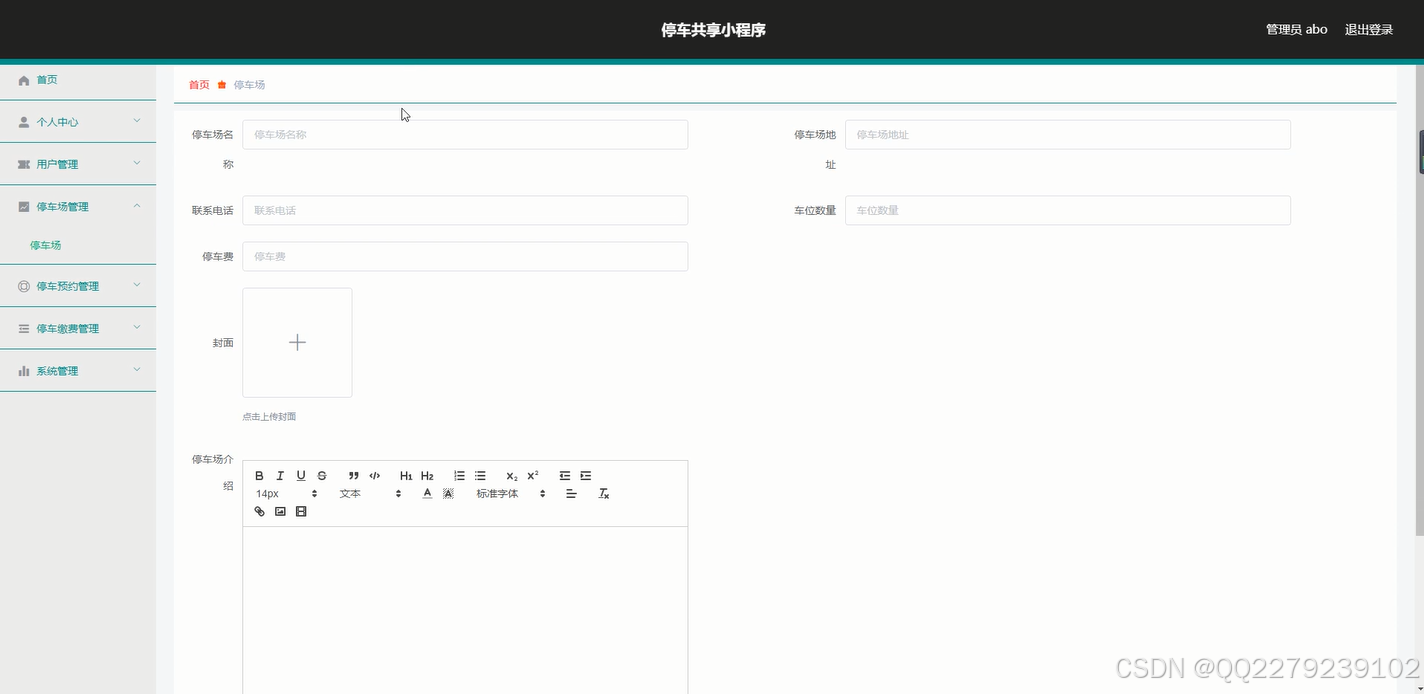Open the code view icon in the editor
This screenshot has width=1424, height=694.
click(x=375, y=475)
